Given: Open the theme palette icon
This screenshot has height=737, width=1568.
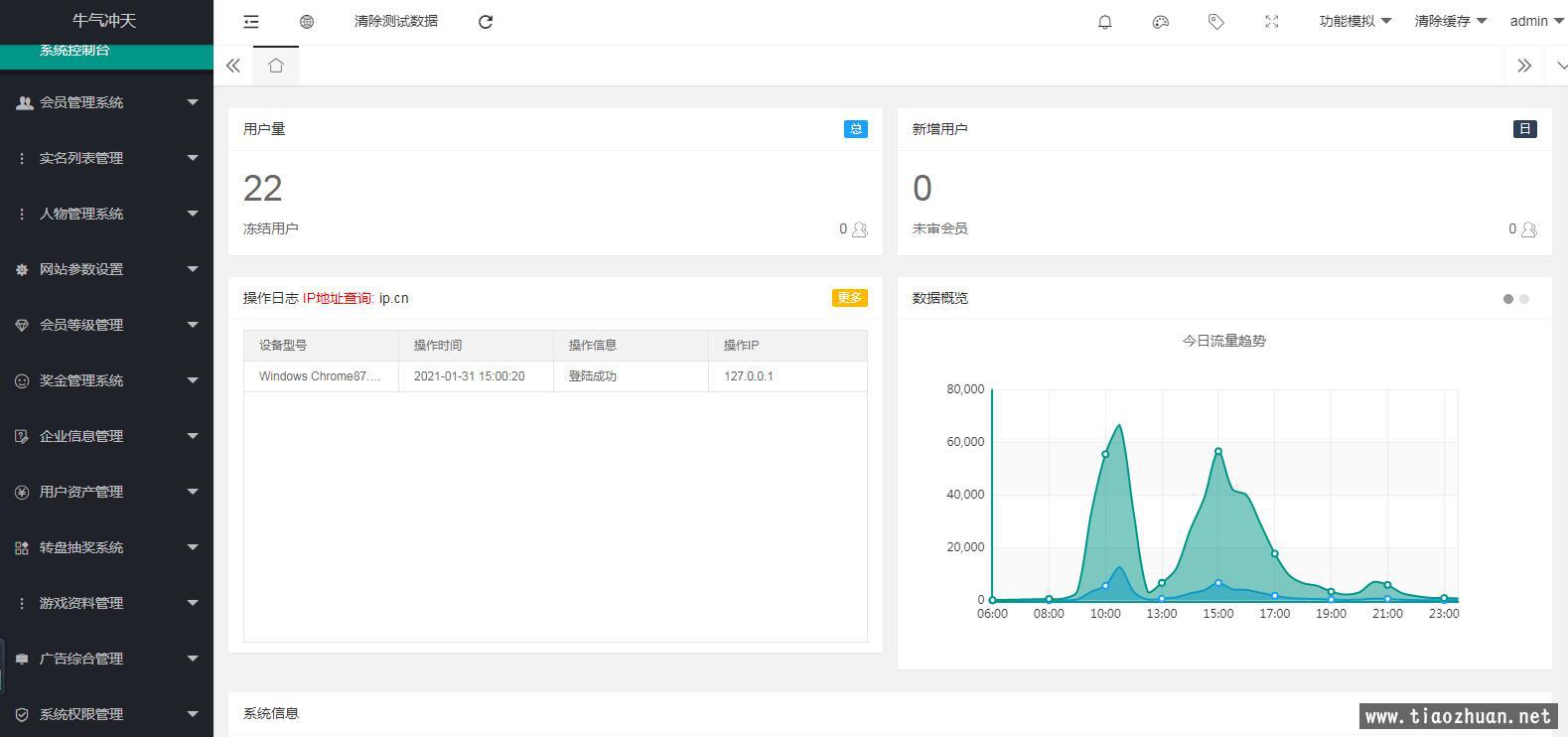Looking at the screenshot, I should (1161, 21).
